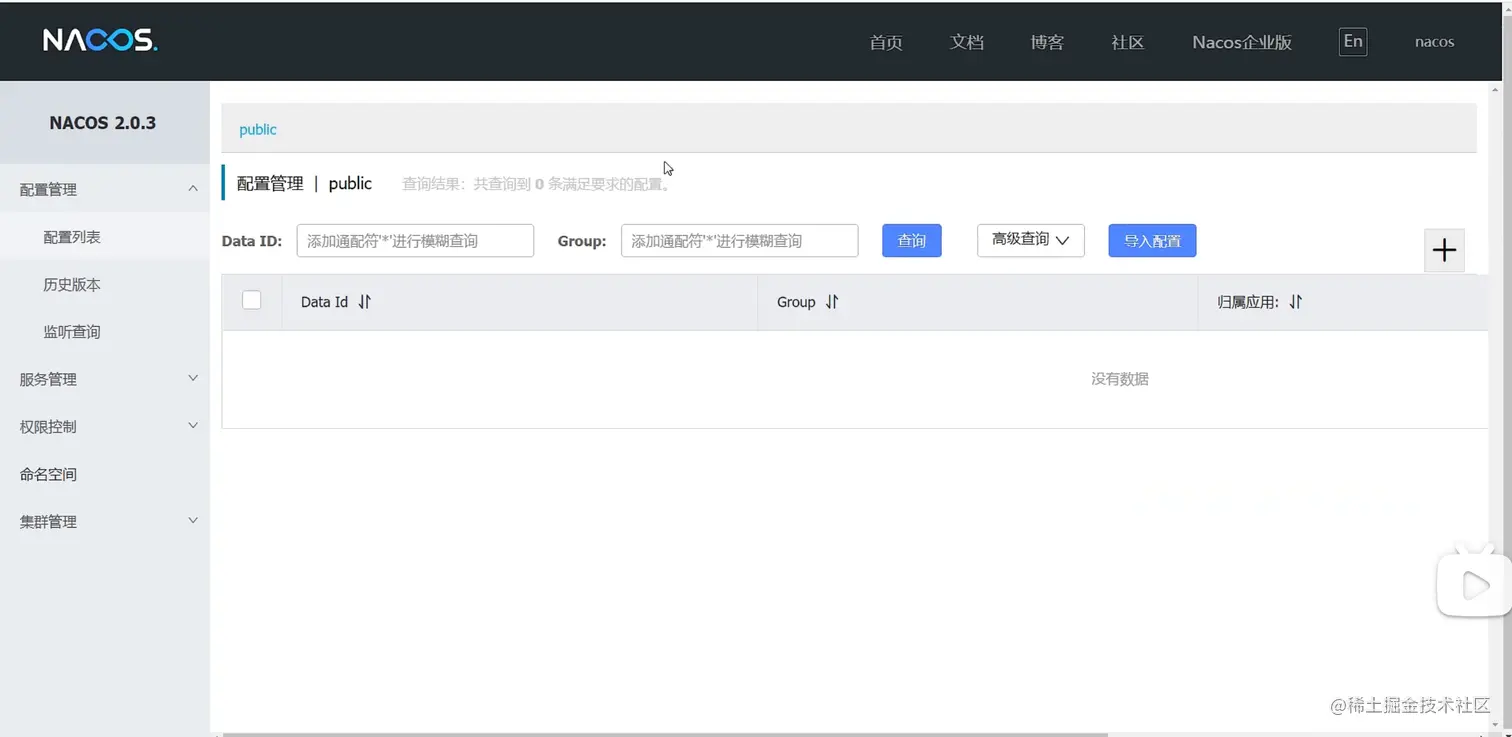Click the NACOS 2.0.3 version text

[103, 123]
